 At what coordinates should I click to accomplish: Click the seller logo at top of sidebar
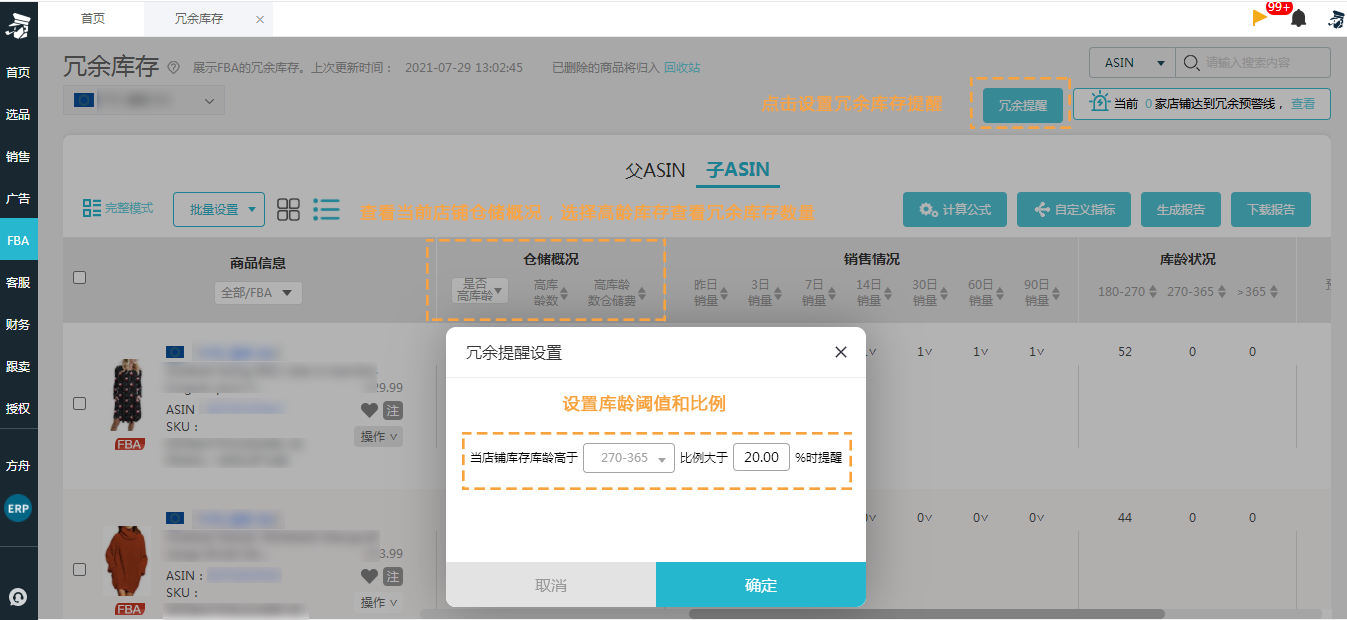pyautogui.click(x=18, y=26)
